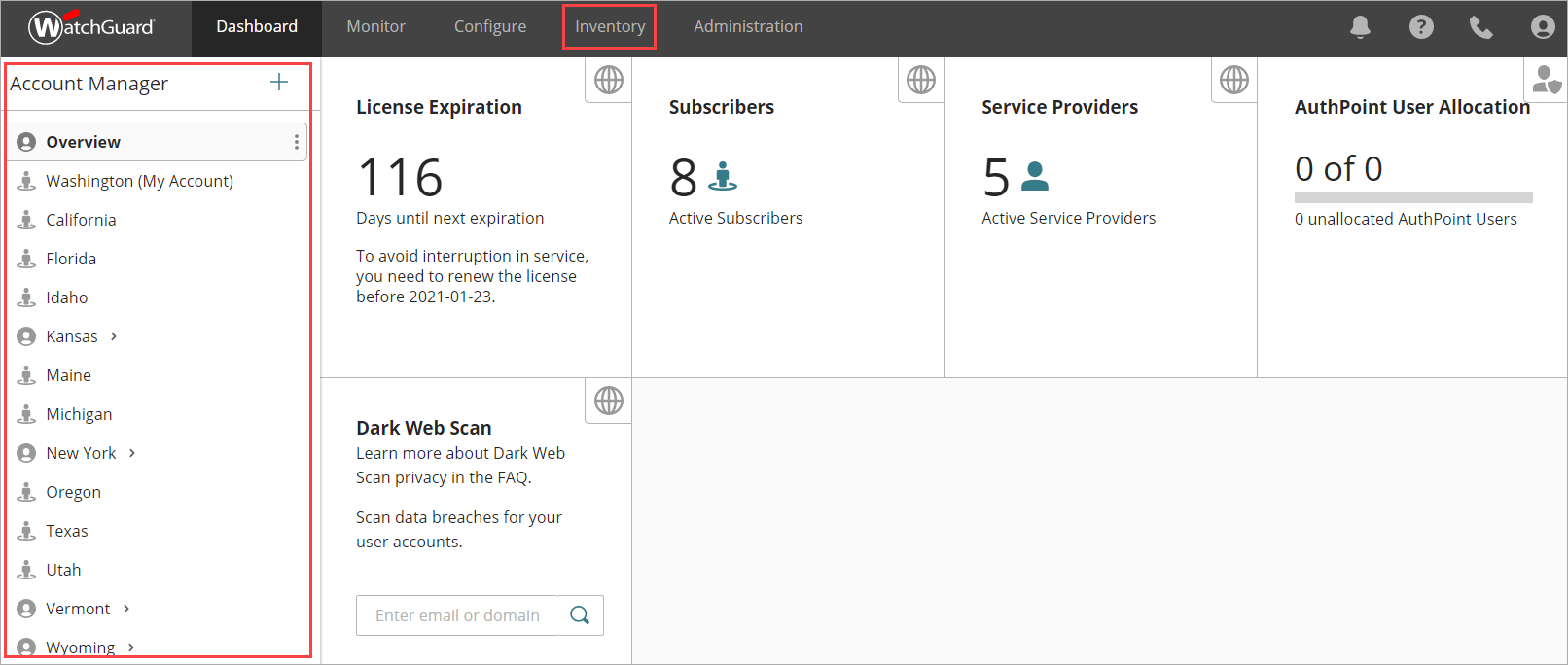Focus the Enter email or domain field
1568x665 pixels.
(x=457, y=615)
